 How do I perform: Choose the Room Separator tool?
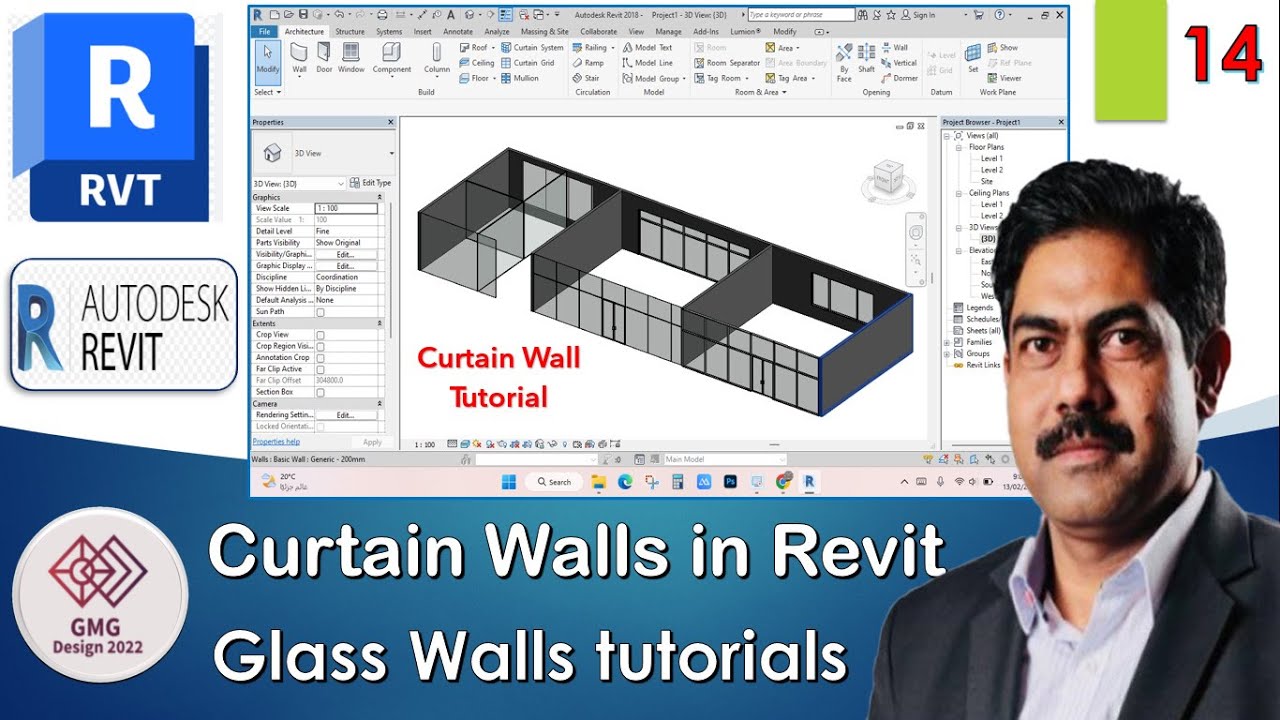[x=727, y=62]
